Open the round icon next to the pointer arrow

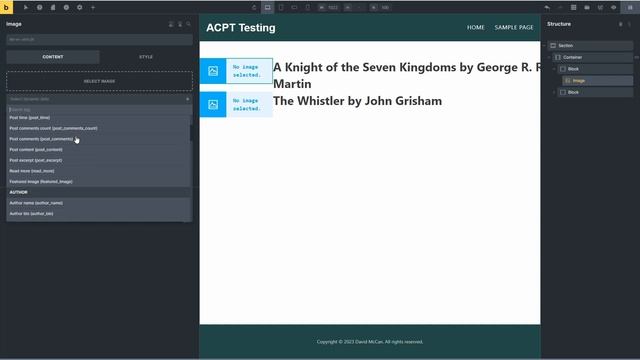click(39, 7)
